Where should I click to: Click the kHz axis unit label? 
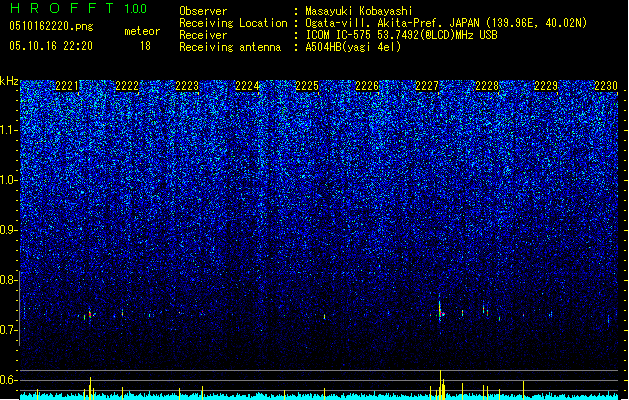coord(9,81)
